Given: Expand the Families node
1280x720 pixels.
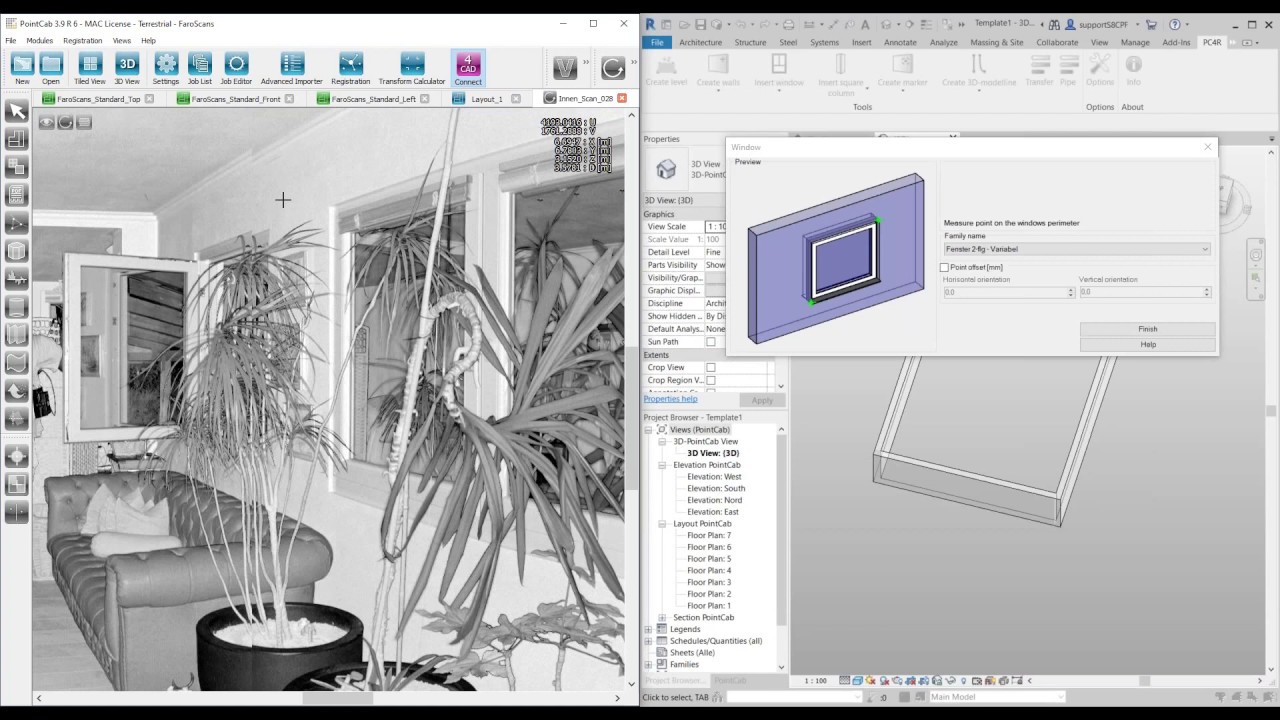Looking at the screenshot, I should pos(648,664).
